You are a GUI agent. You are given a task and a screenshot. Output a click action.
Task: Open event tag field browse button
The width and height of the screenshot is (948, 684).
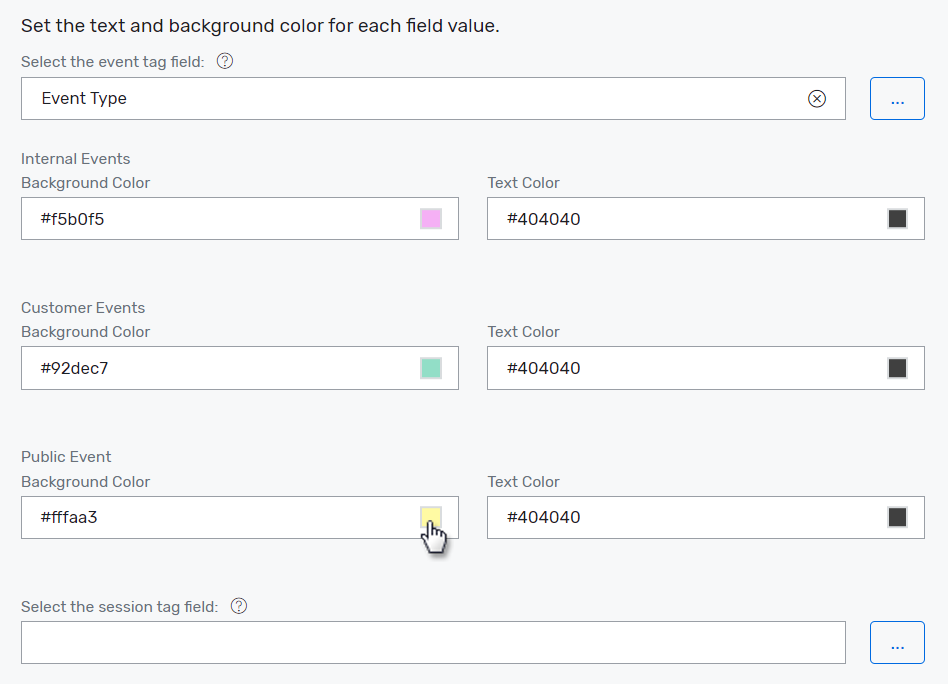click(x=897, y=99)
